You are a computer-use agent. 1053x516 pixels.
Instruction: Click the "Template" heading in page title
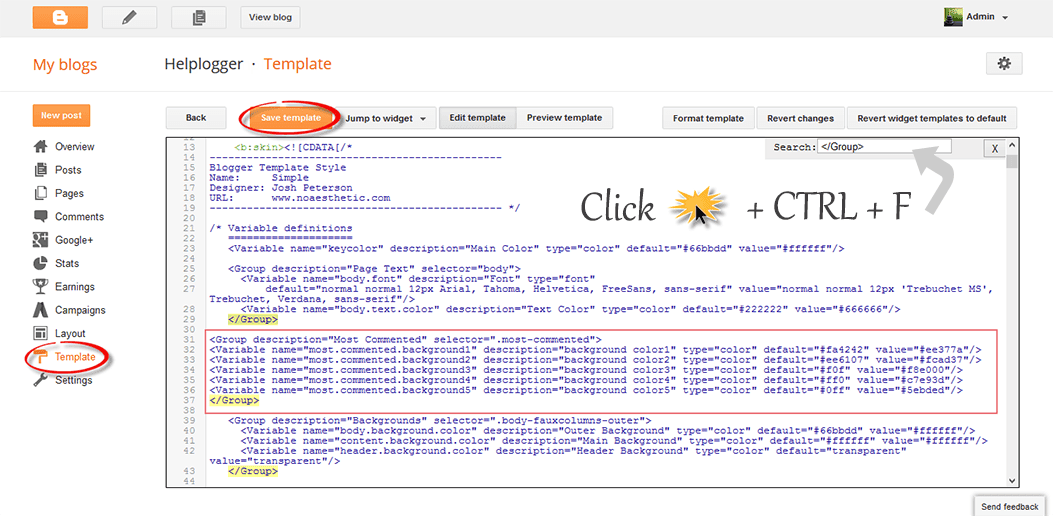pyautogui.click(x=297, y=64)
